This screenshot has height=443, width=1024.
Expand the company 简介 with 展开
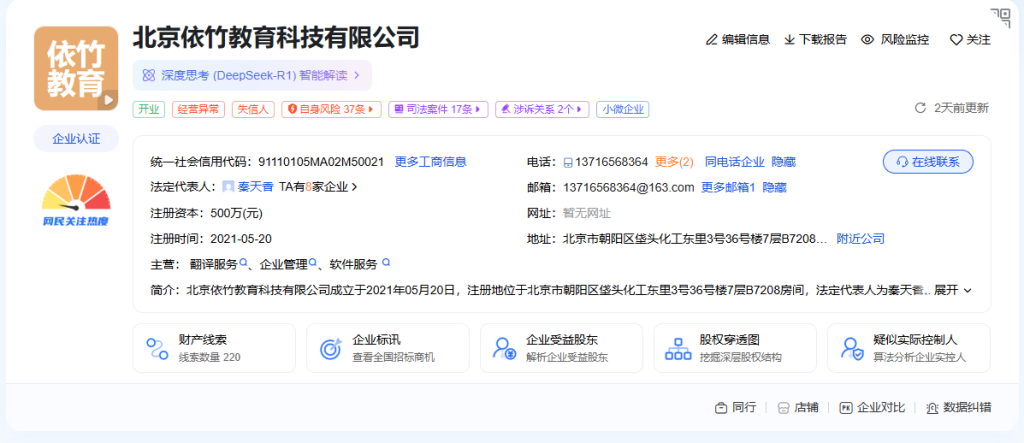coord(953,290)
